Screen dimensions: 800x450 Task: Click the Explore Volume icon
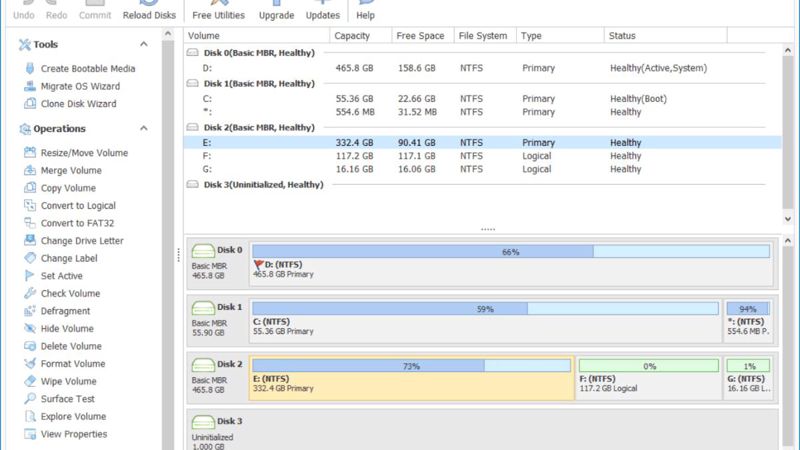30,416
